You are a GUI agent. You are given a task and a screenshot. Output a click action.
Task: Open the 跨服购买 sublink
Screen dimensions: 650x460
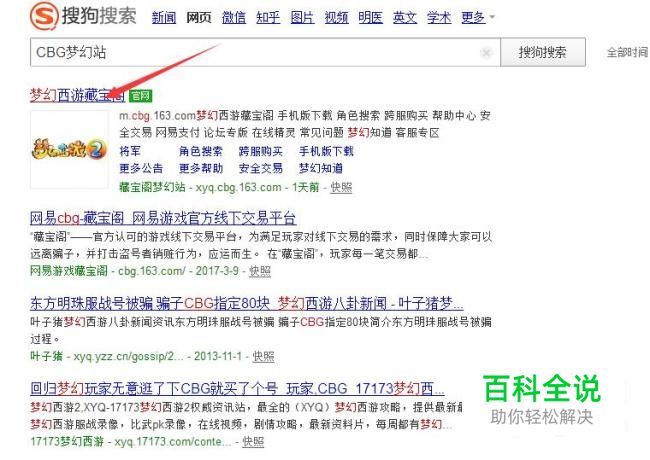(261, 151)
